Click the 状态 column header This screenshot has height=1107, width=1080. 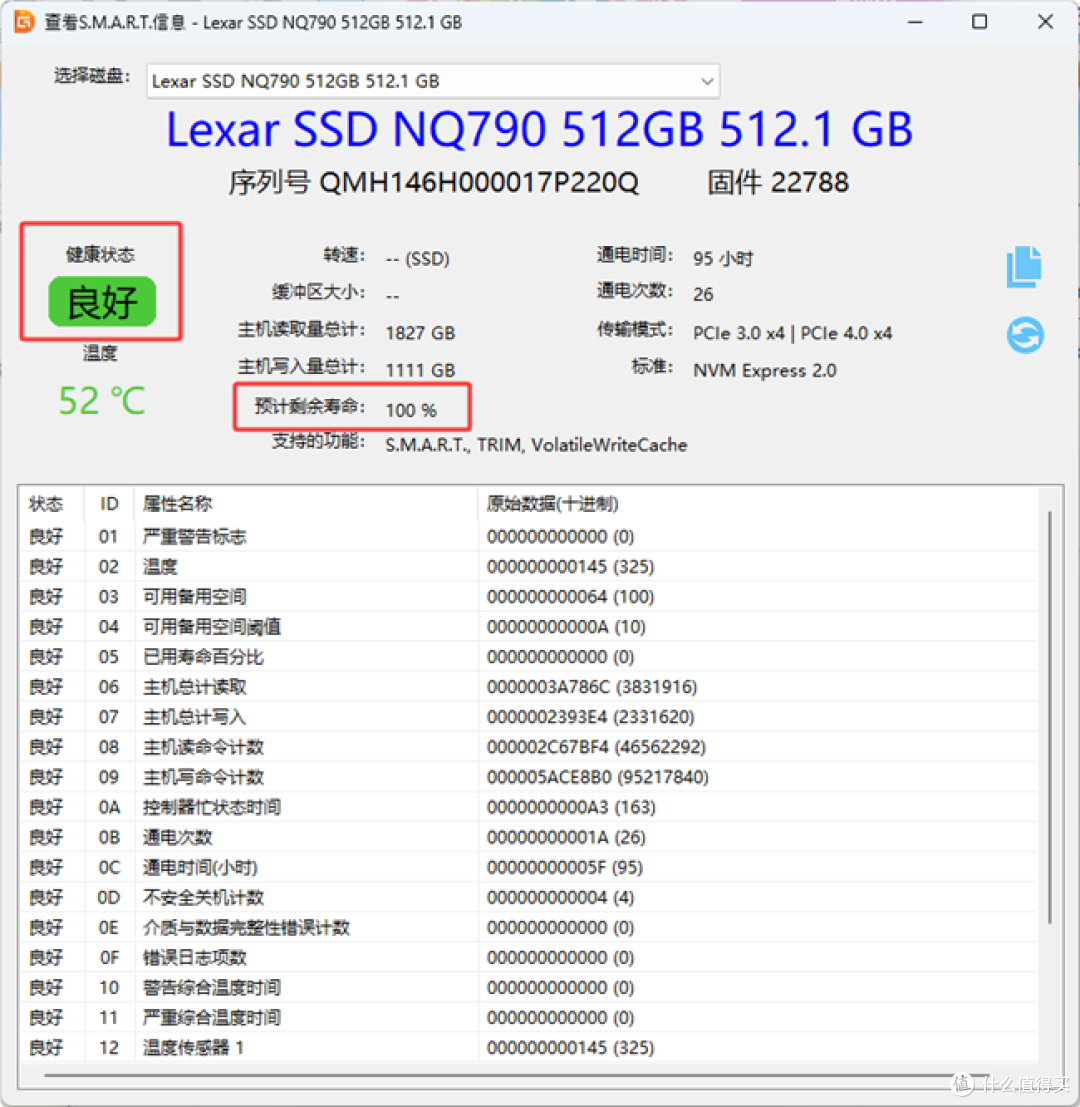pos(46,503)
